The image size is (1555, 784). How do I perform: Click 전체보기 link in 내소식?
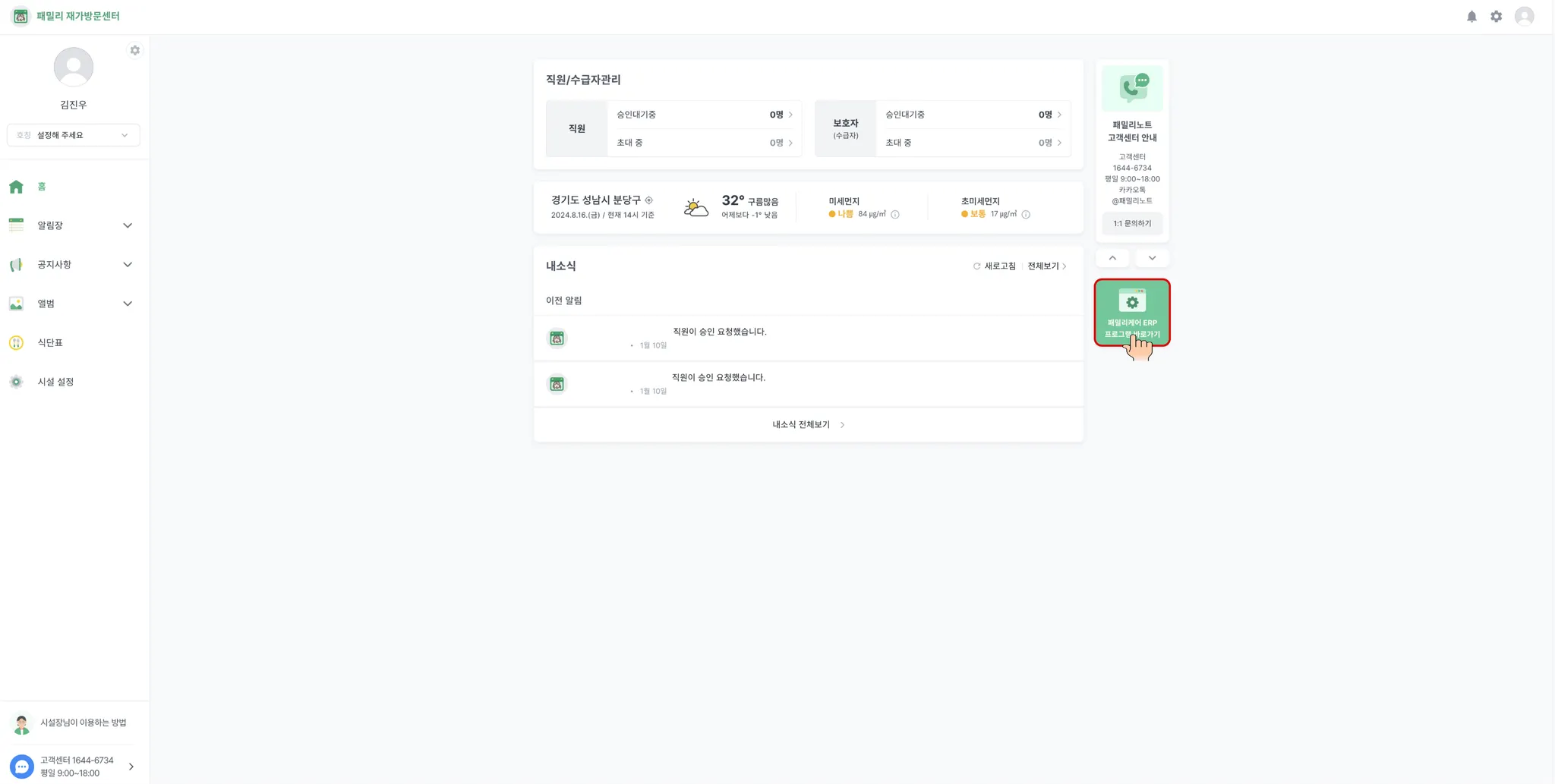tap(1047, 266)
